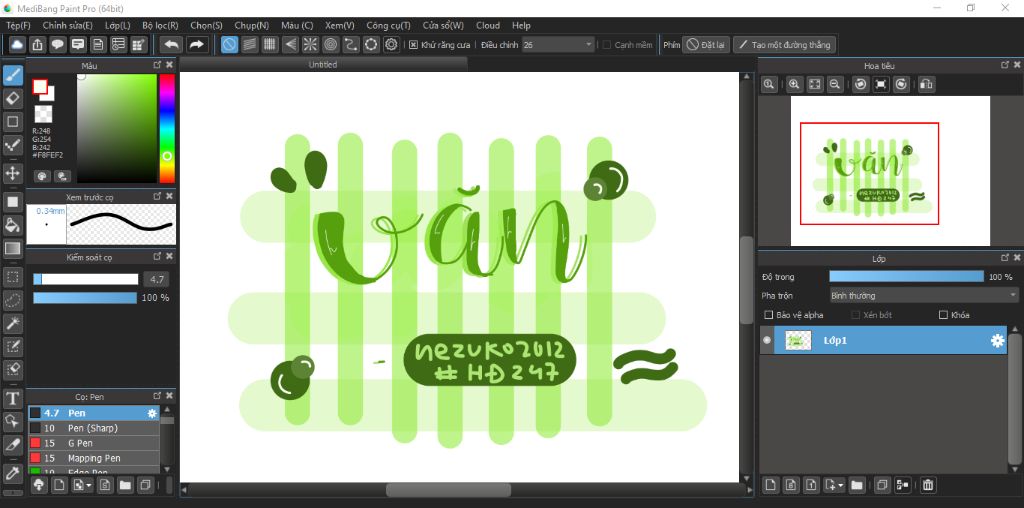Enable curve snap guide
Viewport: 1024px width, 508px height.
coord(351,44)
